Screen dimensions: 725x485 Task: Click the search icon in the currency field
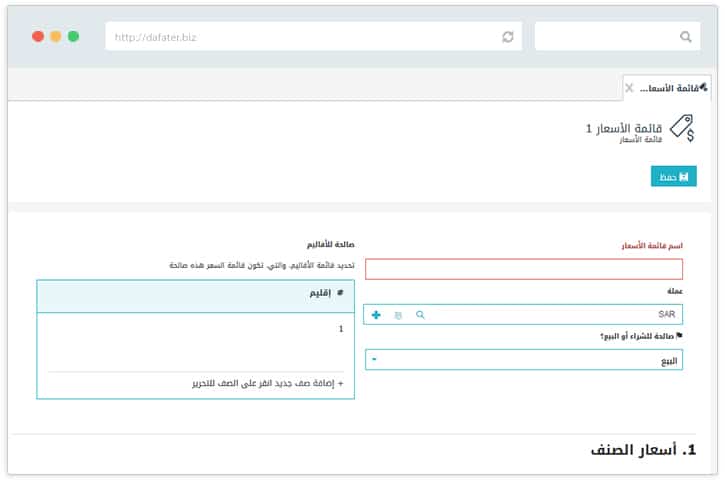pos(420,315)
